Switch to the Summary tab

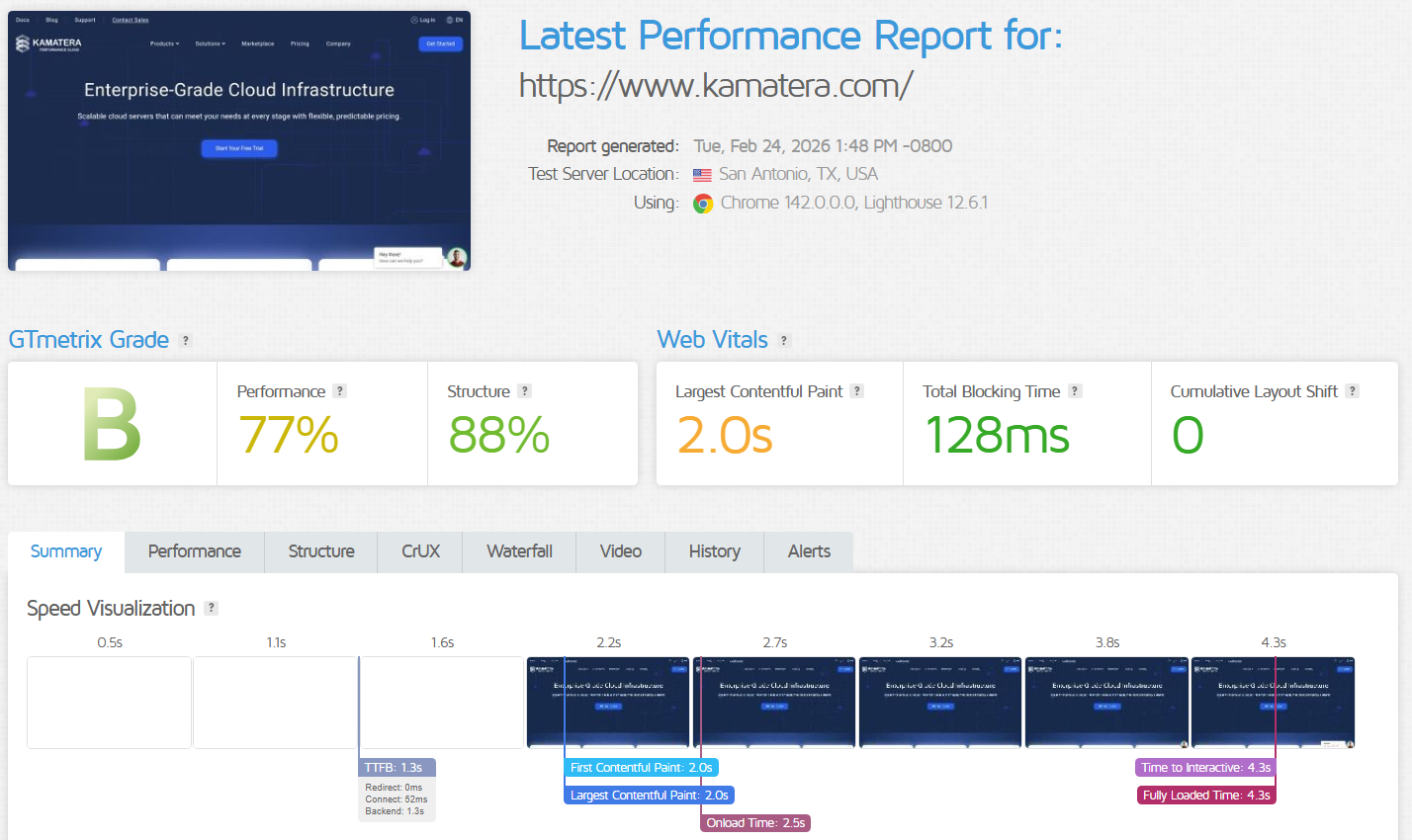(x=66, y=551)
